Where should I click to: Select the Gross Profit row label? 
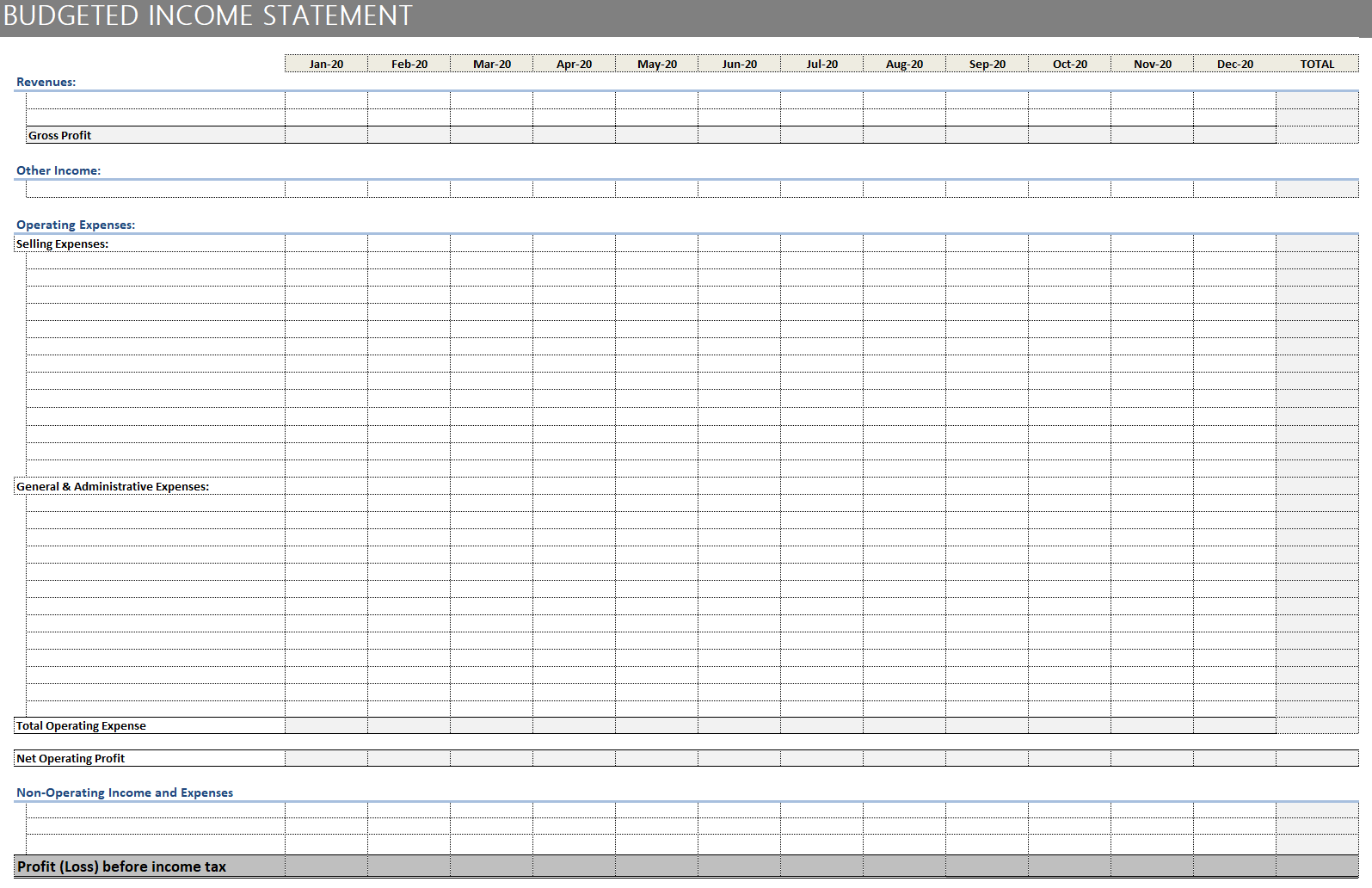59,135
